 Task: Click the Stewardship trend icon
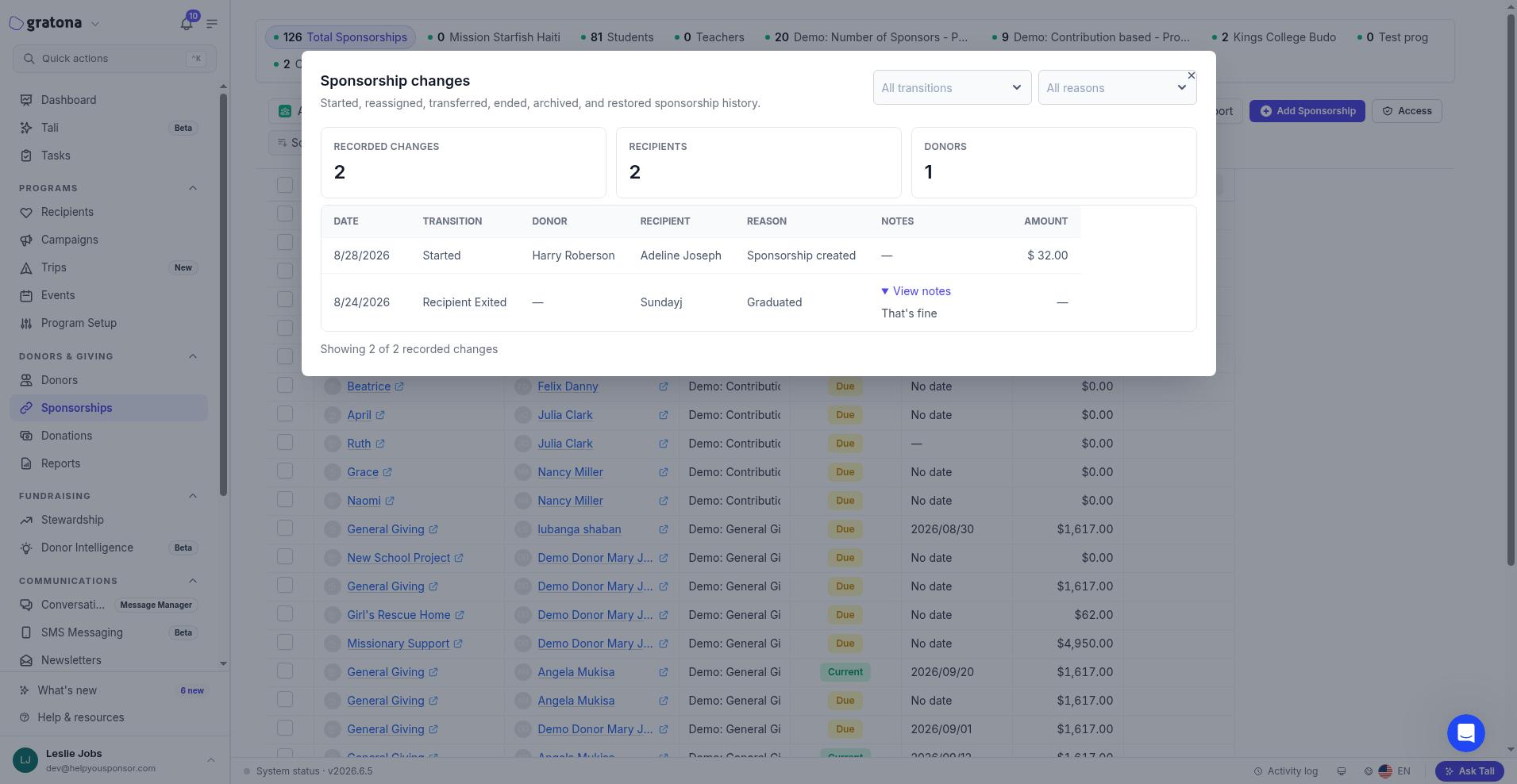pyautogui.click(x=26, y=520)
